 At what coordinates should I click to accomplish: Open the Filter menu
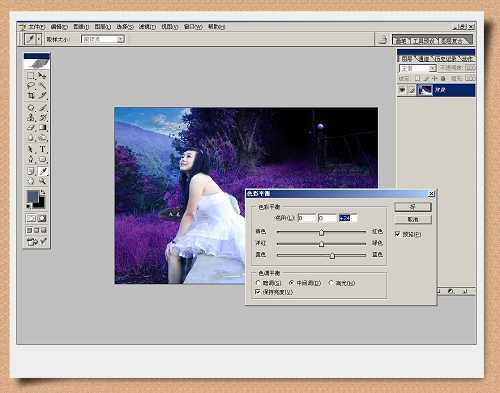147,27
